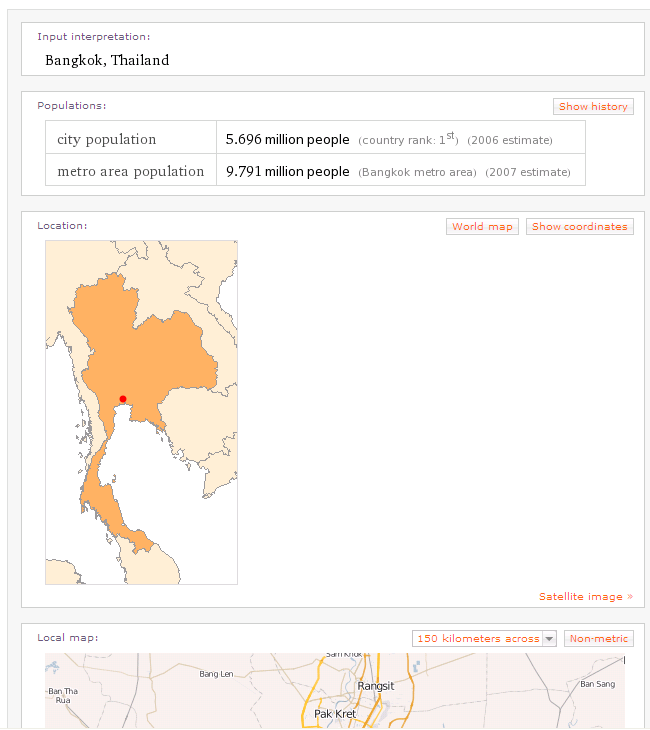Click the Populations section heading
This screenshot has height=730, width=650.
pos(72,106)
